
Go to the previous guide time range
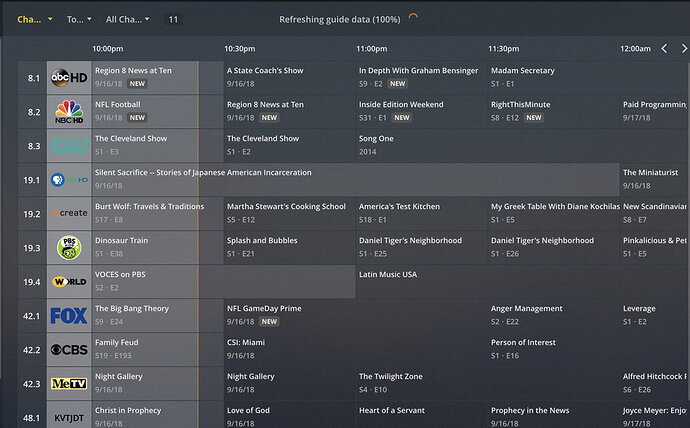pos(664,48)
